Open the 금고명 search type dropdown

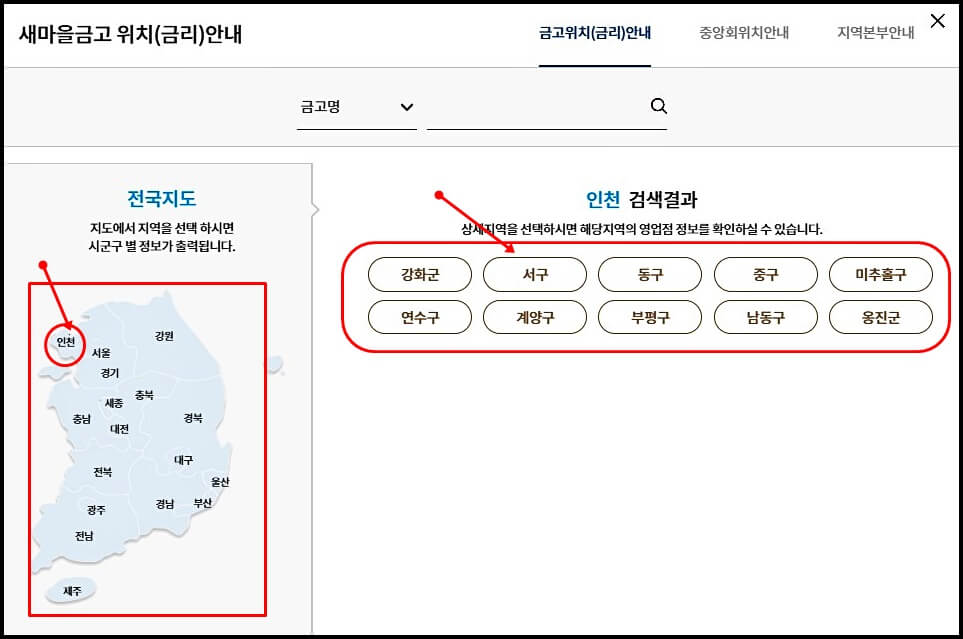coord(357,107)
